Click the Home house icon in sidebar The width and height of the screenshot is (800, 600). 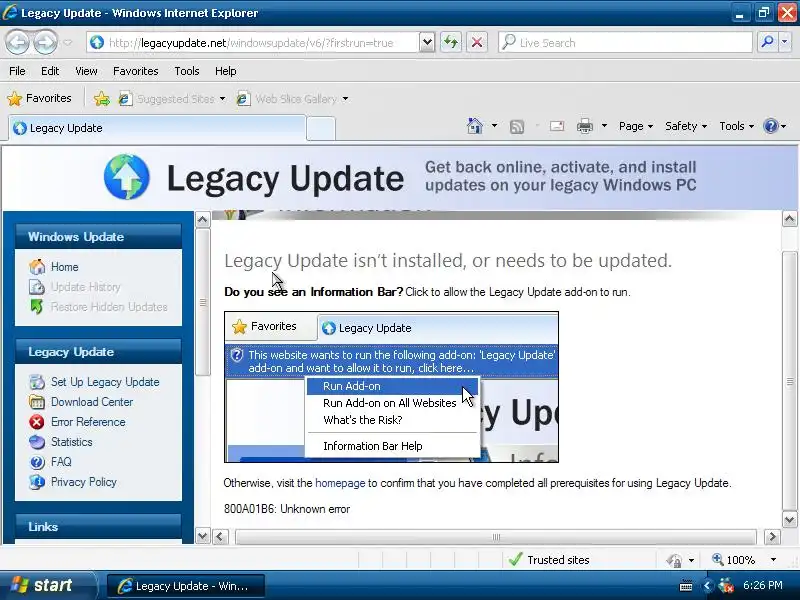[37, 266]
